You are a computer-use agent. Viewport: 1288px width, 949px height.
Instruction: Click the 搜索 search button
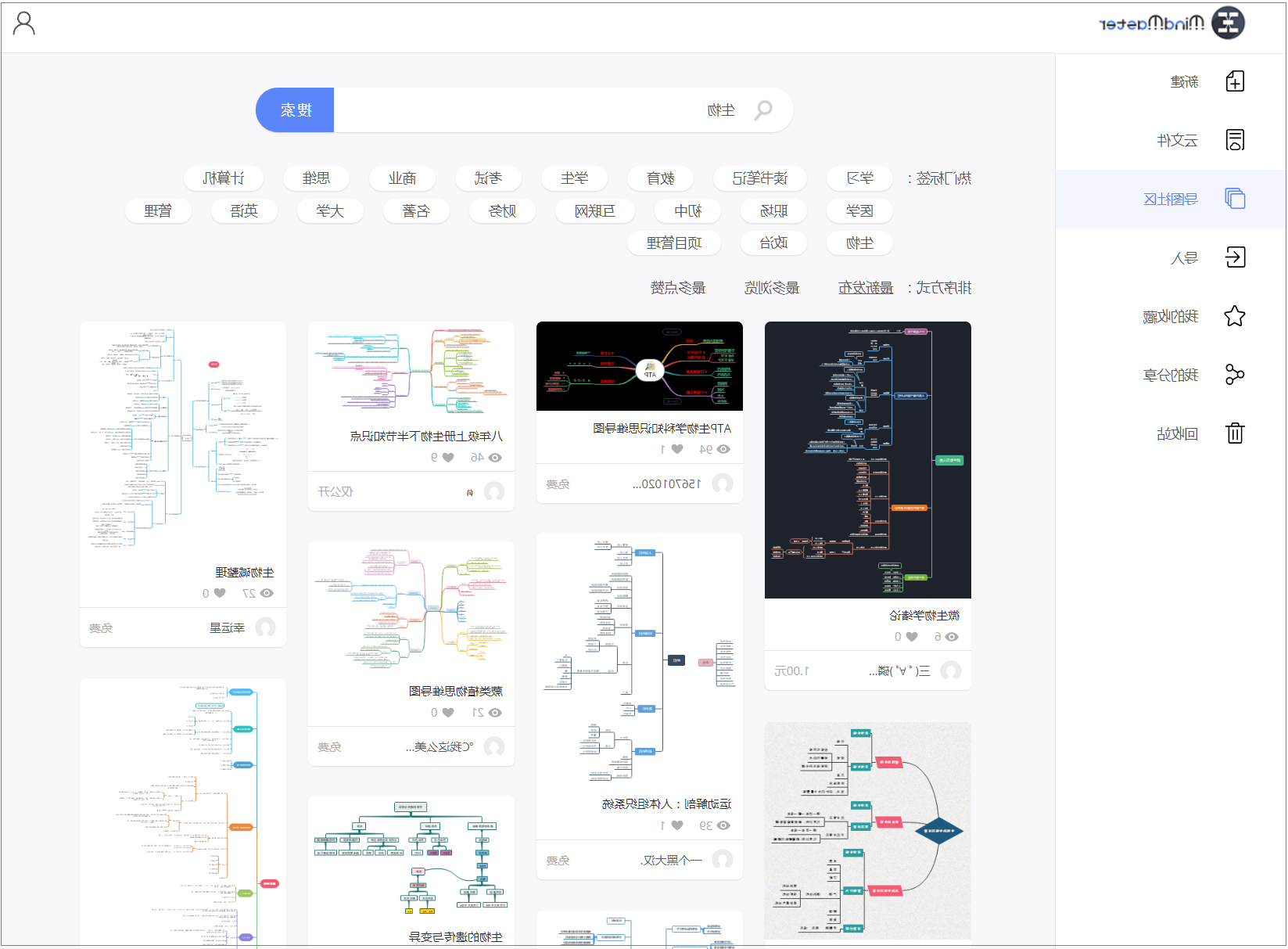pos(296,110)
